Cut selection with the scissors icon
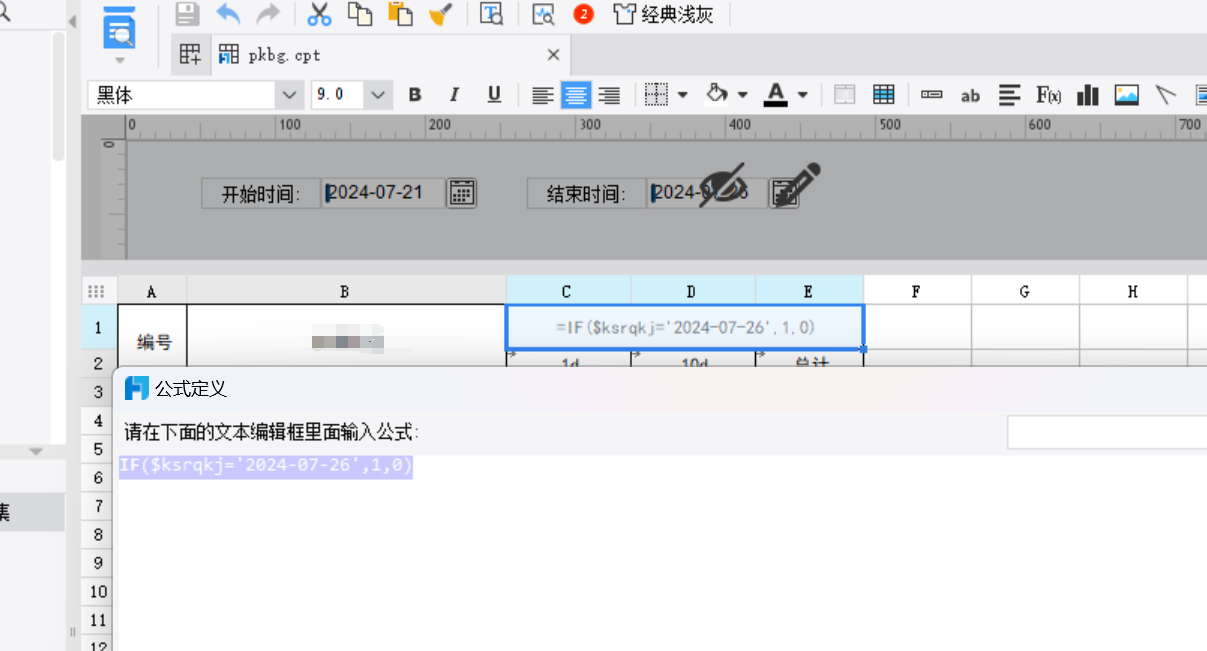The image size is (1207, 651). (x=319, y=14)
